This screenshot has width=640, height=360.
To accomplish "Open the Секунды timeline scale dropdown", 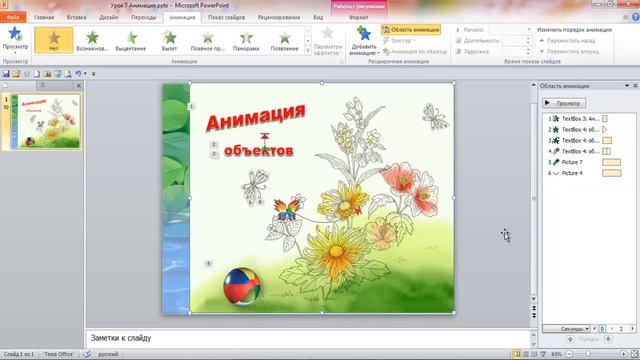I will [x=567, y=329].
